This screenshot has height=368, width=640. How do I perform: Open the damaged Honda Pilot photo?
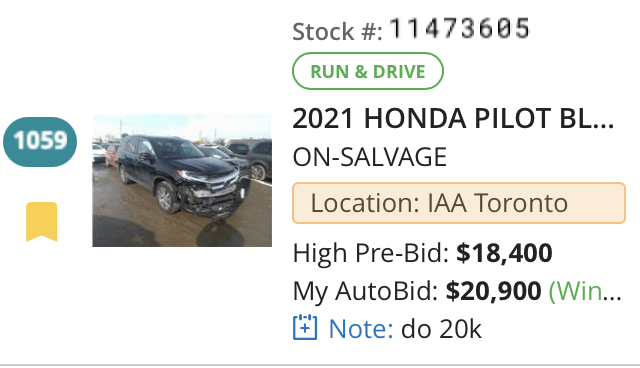click(x=182, y=180)
